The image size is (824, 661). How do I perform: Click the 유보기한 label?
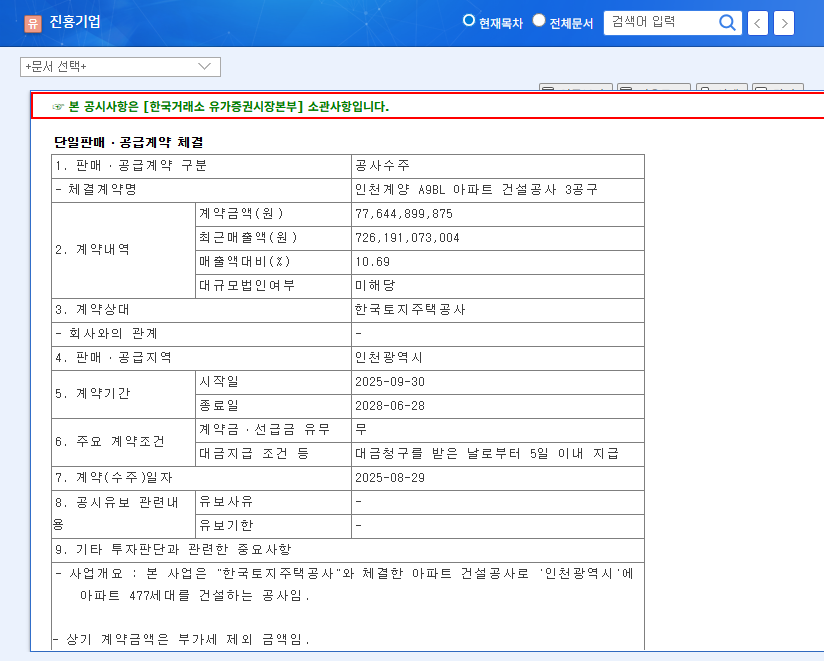[x=226, y=525]
